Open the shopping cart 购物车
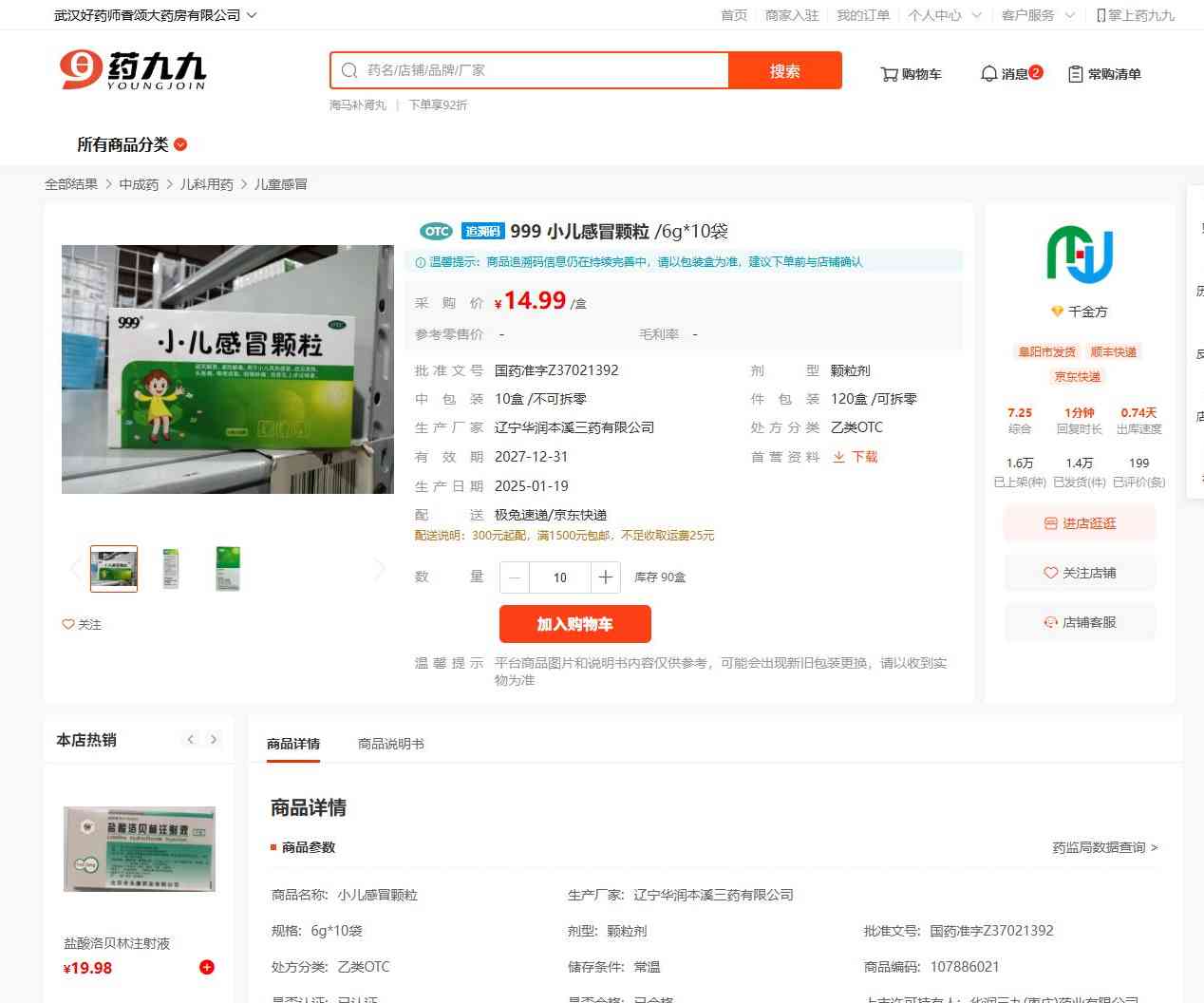The width and height of the screenshot is (1204, 1003). point(911,74)
